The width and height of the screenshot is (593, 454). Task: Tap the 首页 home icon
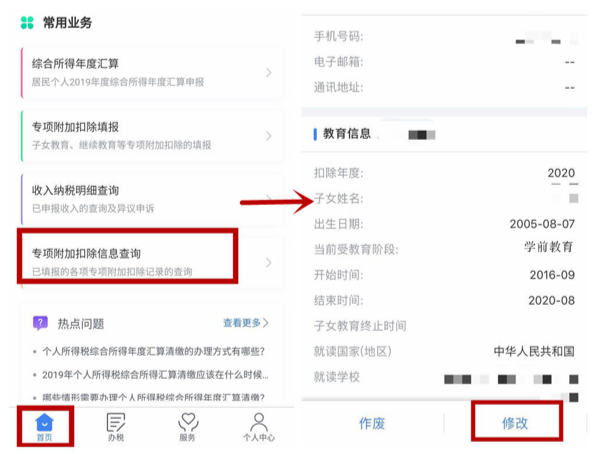[x=45, y=423]
